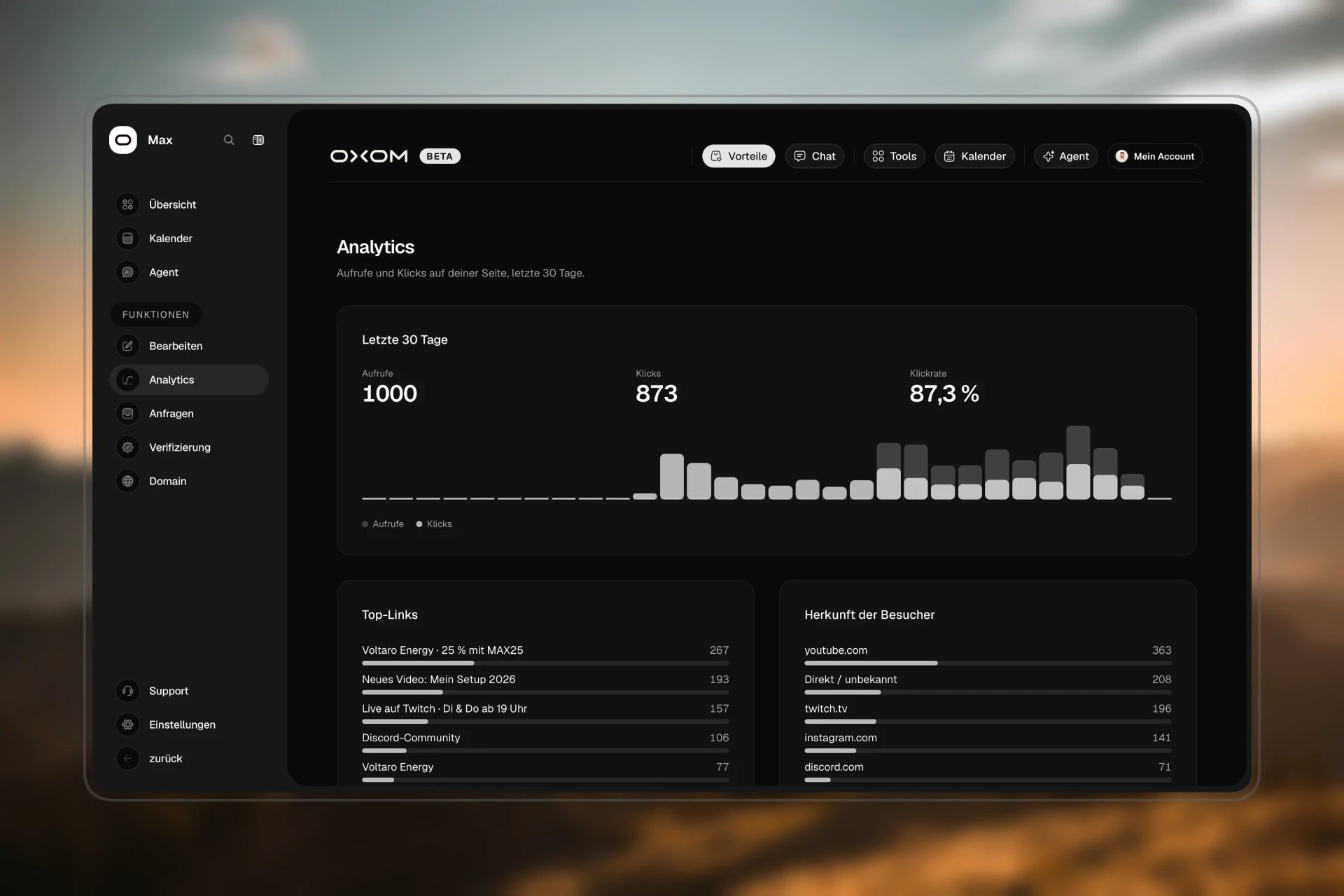Click the progress bar under youtube.com

(988, 663)
